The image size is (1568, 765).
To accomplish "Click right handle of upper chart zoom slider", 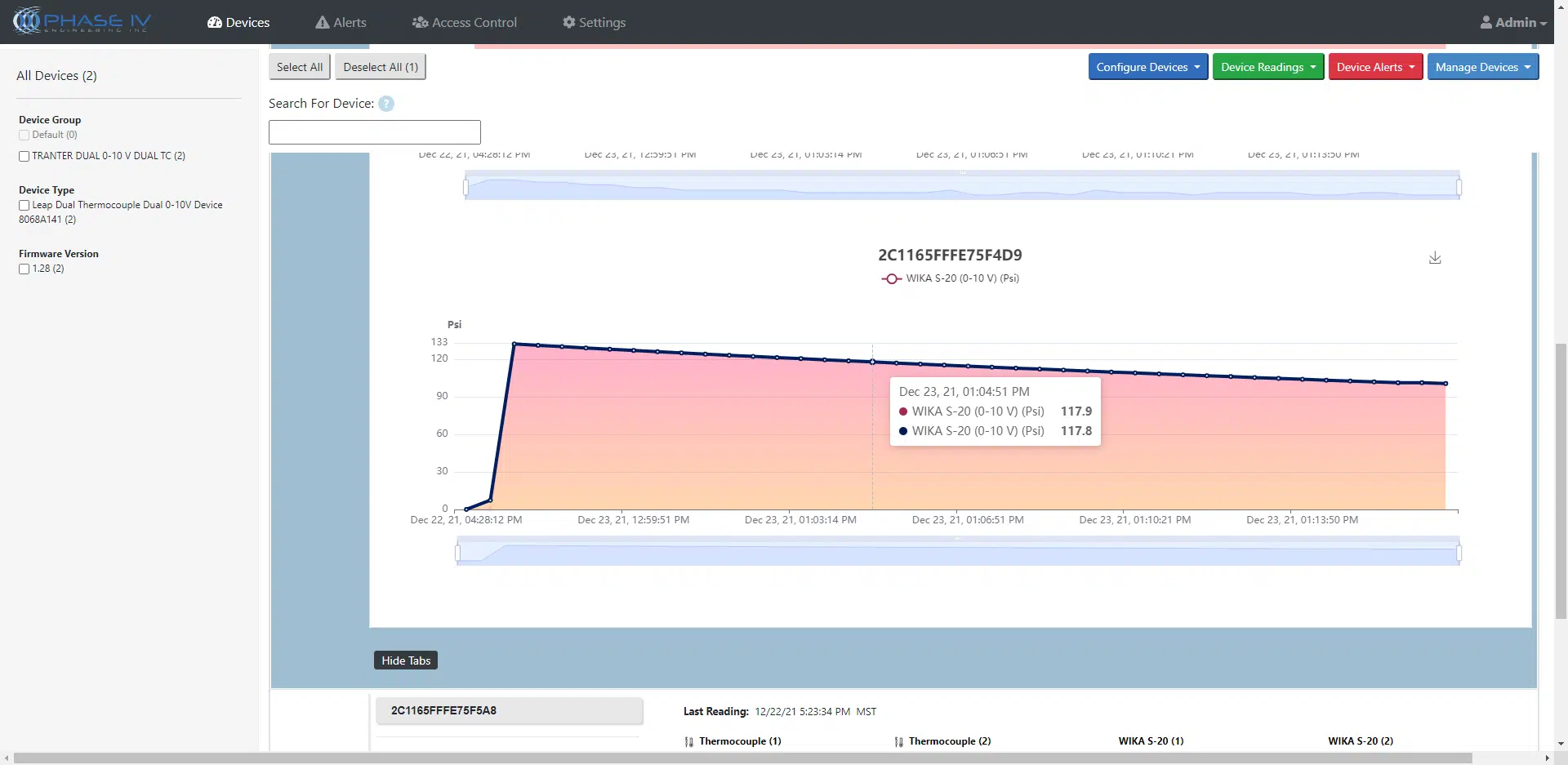I will (x=1459, y=188).
